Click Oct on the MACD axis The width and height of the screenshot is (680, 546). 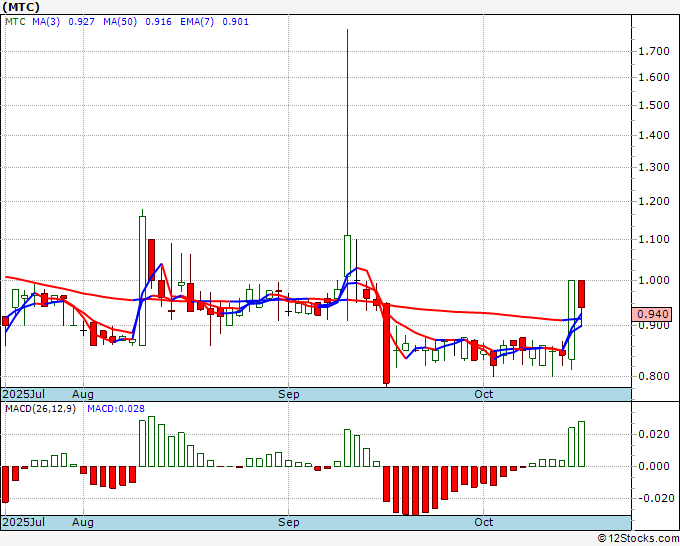[484, 522]
